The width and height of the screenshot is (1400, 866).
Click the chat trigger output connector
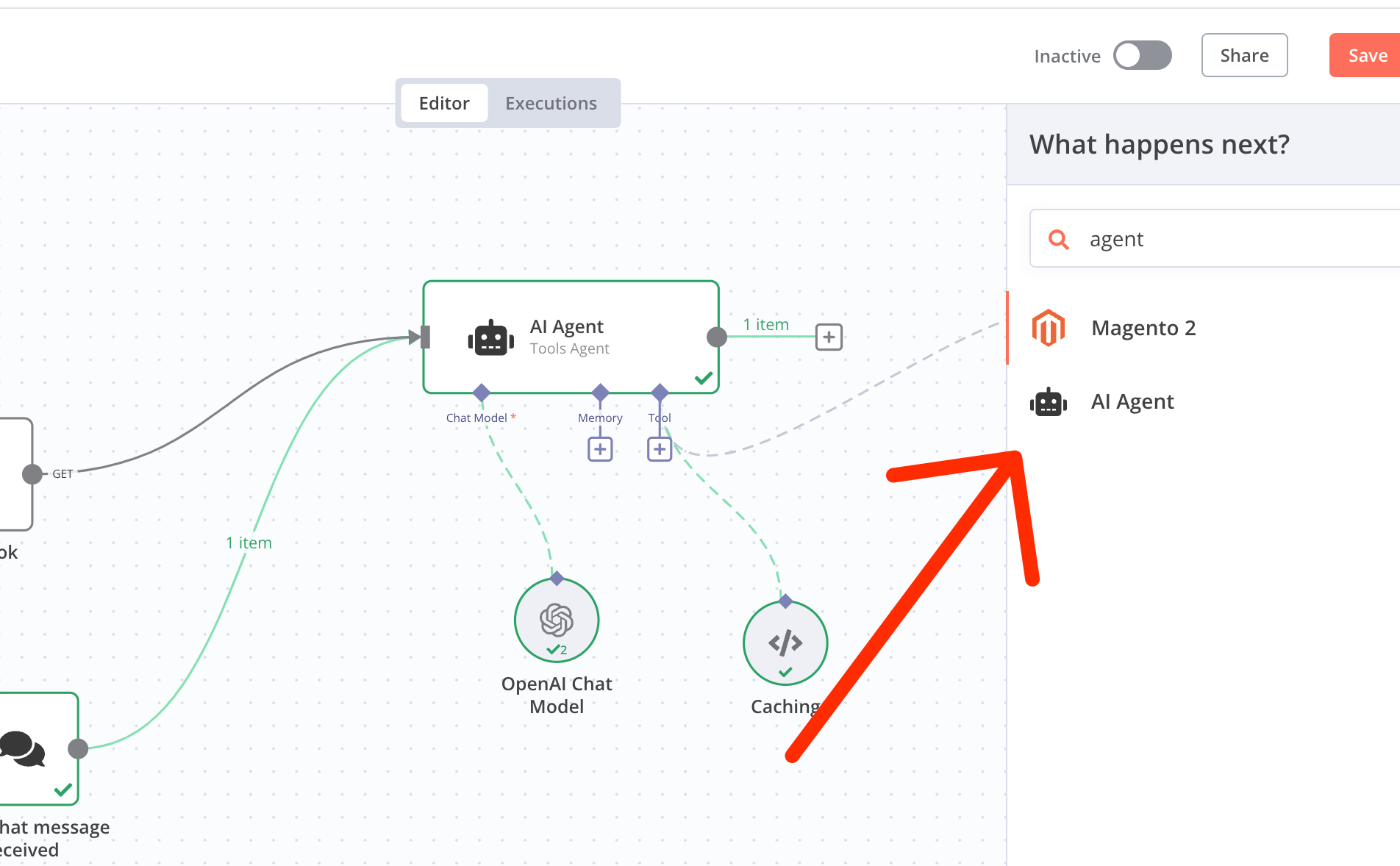point(78,748)
